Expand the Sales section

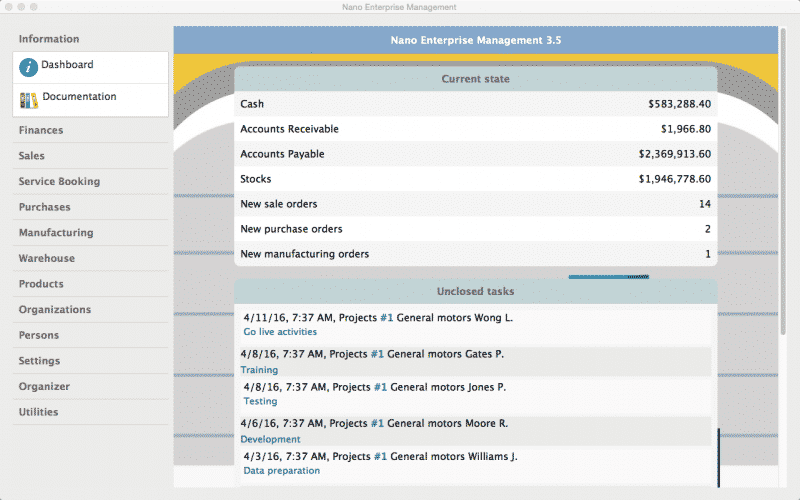[x=32, y=156]
